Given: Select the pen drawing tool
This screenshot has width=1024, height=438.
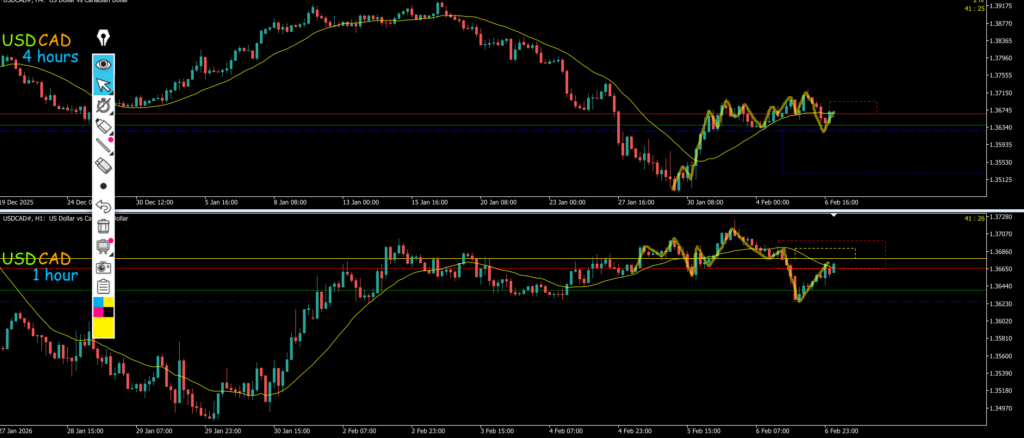Looking at the screenshot, I should [x=103, y=105].
